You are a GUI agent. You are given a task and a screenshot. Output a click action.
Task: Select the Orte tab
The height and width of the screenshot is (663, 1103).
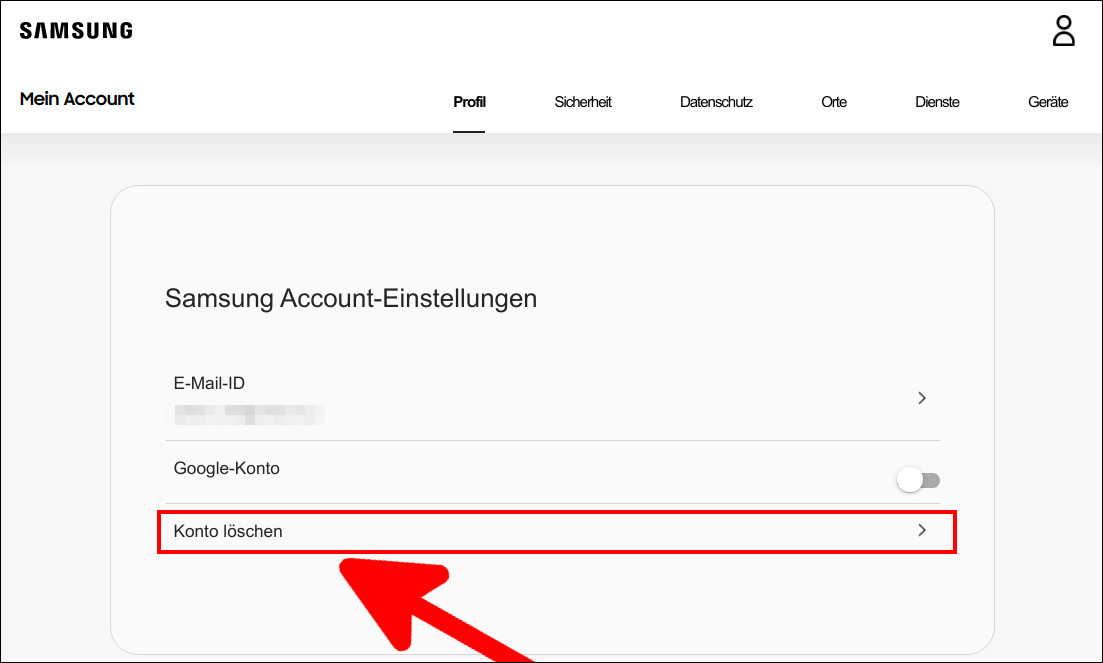[834, 102]
